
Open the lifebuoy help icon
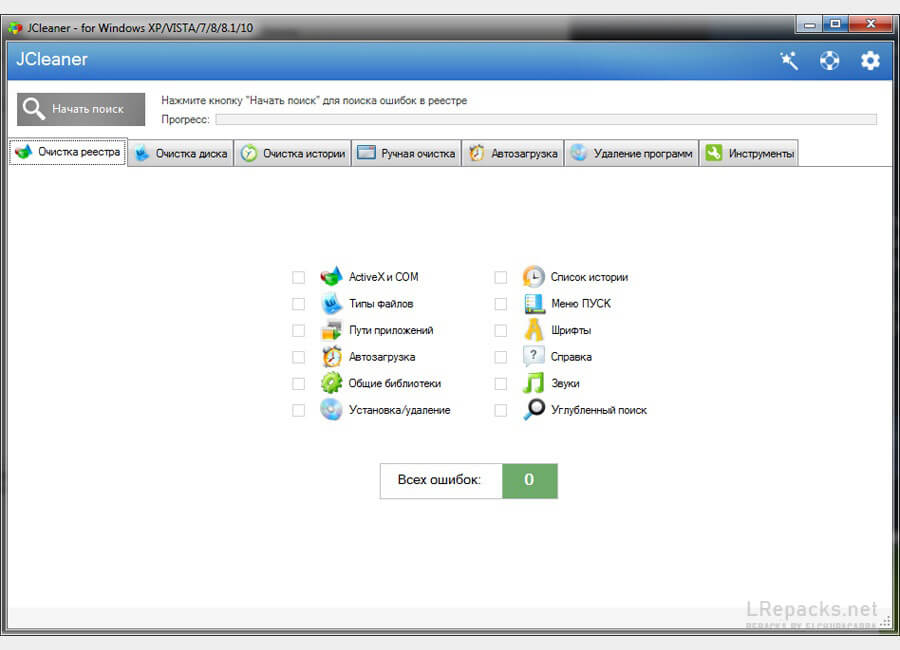click(830, 61)
